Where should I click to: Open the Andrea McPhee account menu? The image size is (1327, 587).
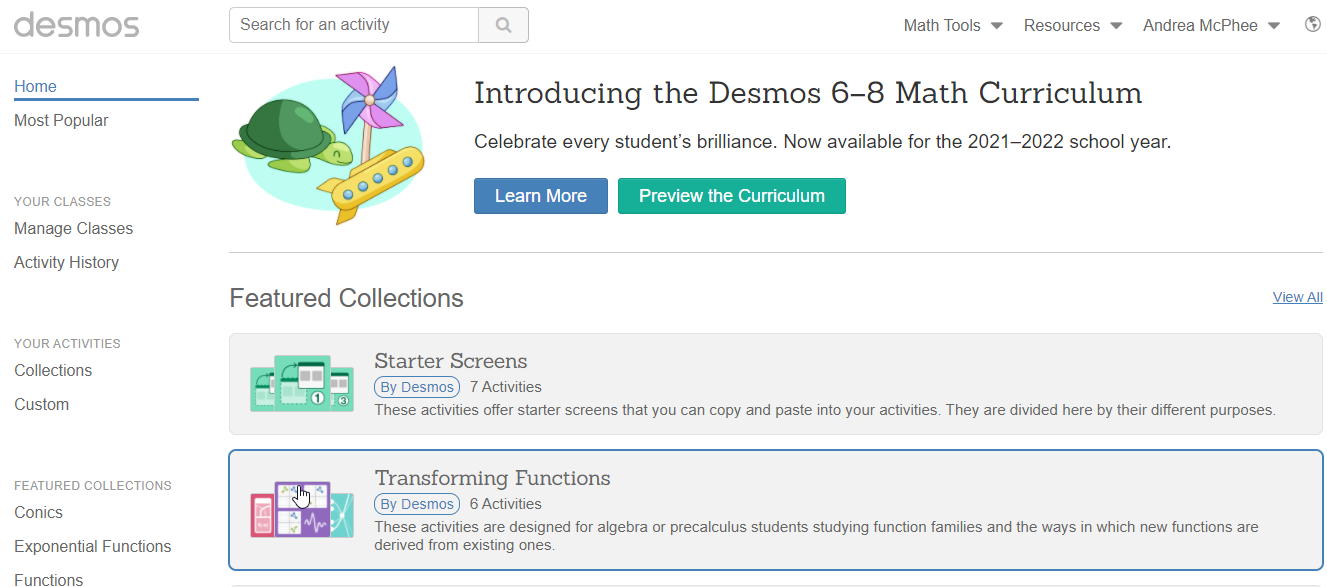(1209, 25)
